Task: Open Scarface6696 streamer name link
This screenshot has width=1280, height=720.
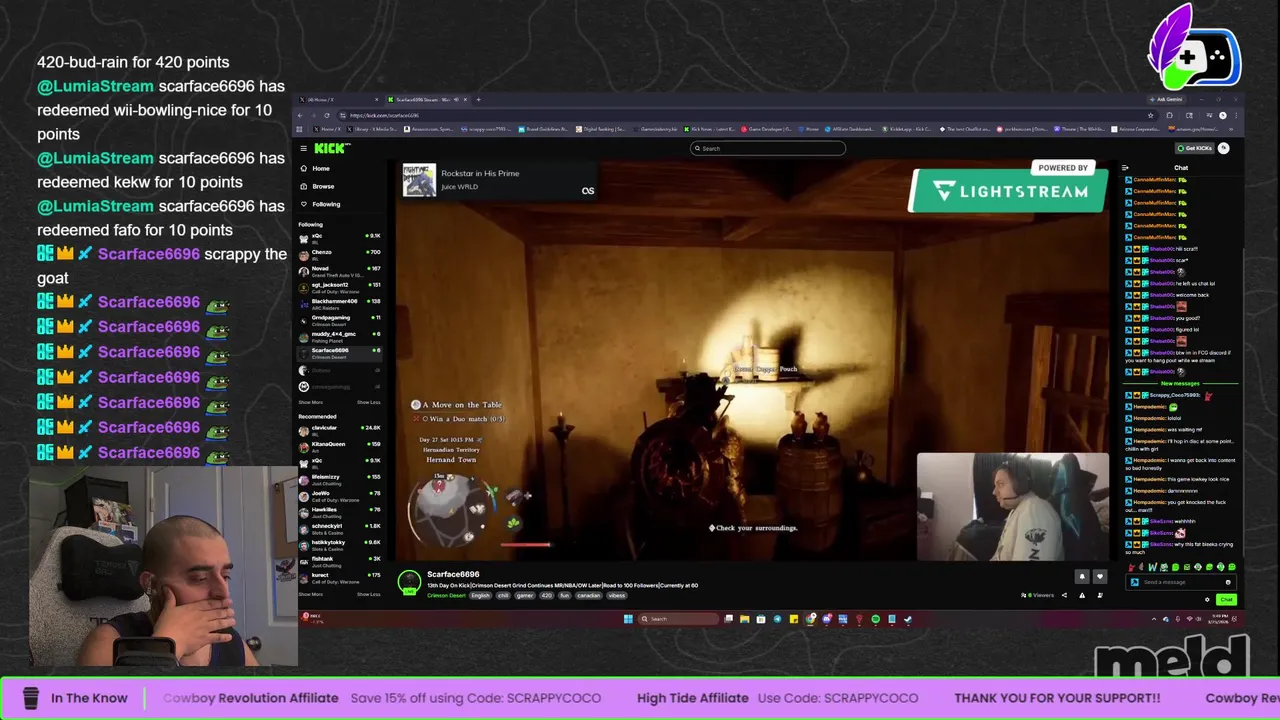Action: pos(453,575)
